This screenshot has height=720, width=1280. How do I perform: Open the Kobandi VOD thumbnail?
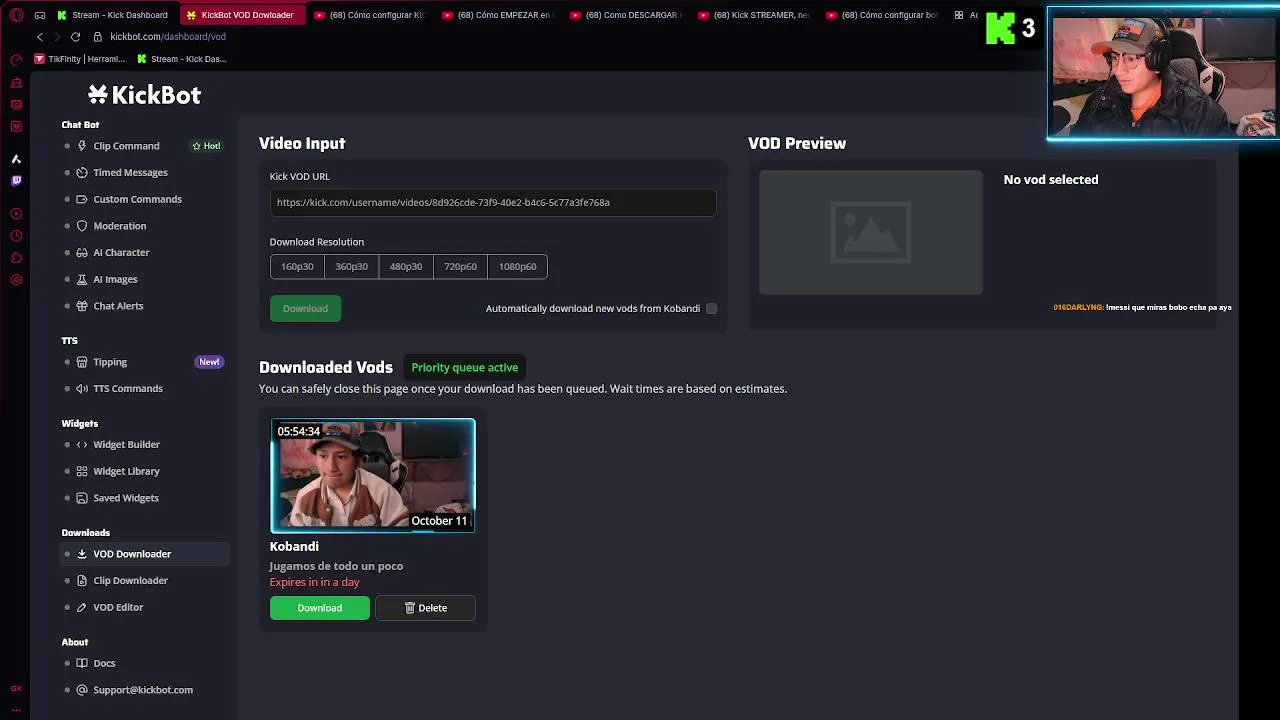tap(373, 475)
